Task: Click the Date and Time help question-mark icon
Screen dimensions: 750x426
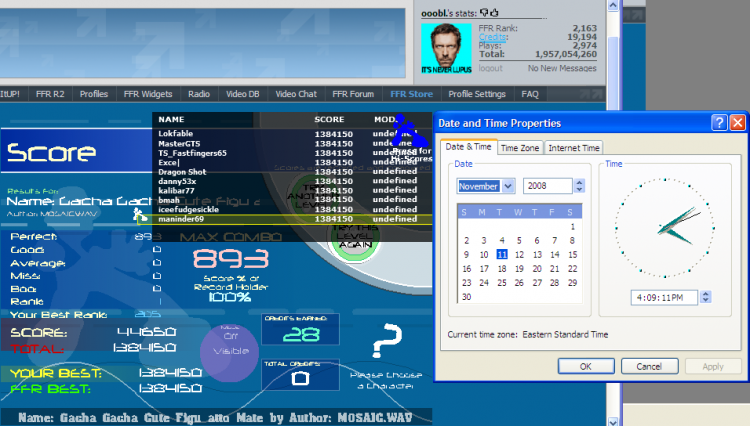Action: [x=719, y=123]
